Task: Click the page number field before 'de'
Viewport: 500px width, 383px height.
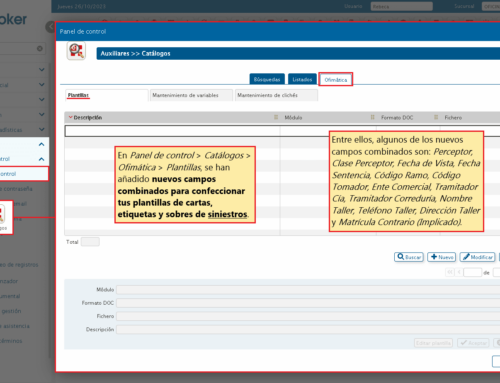Action: (x=472, y=272)
